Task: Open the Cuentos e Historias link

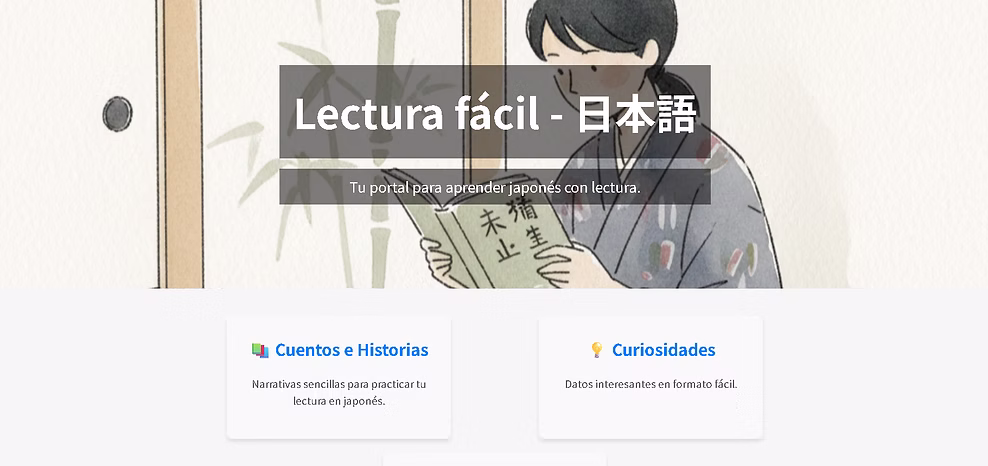Action: tap(352, 350)
